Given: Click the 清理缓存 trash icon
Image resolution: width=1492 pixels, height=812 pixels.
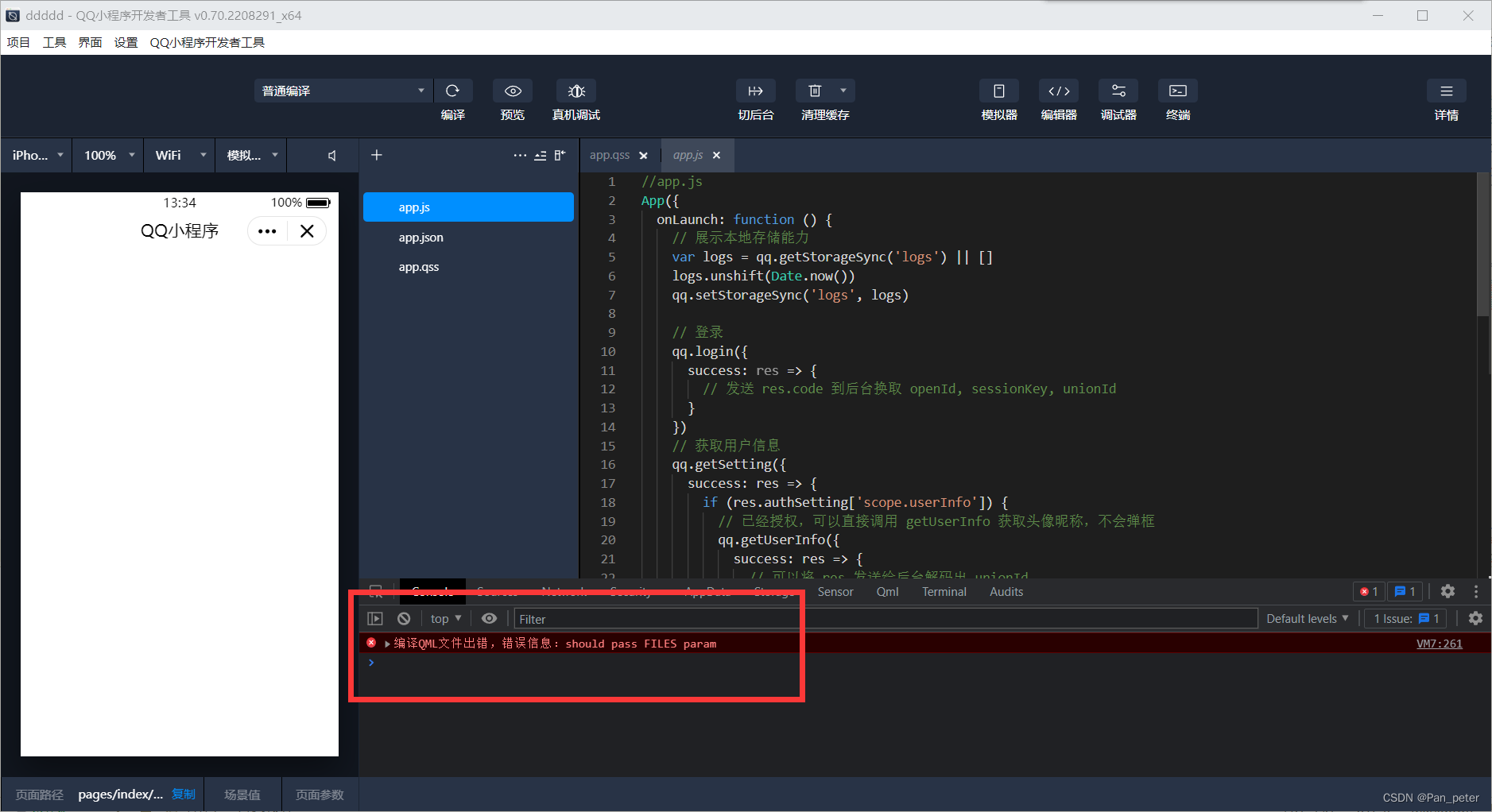Looking at the screenshot, I should coord(815,91).
